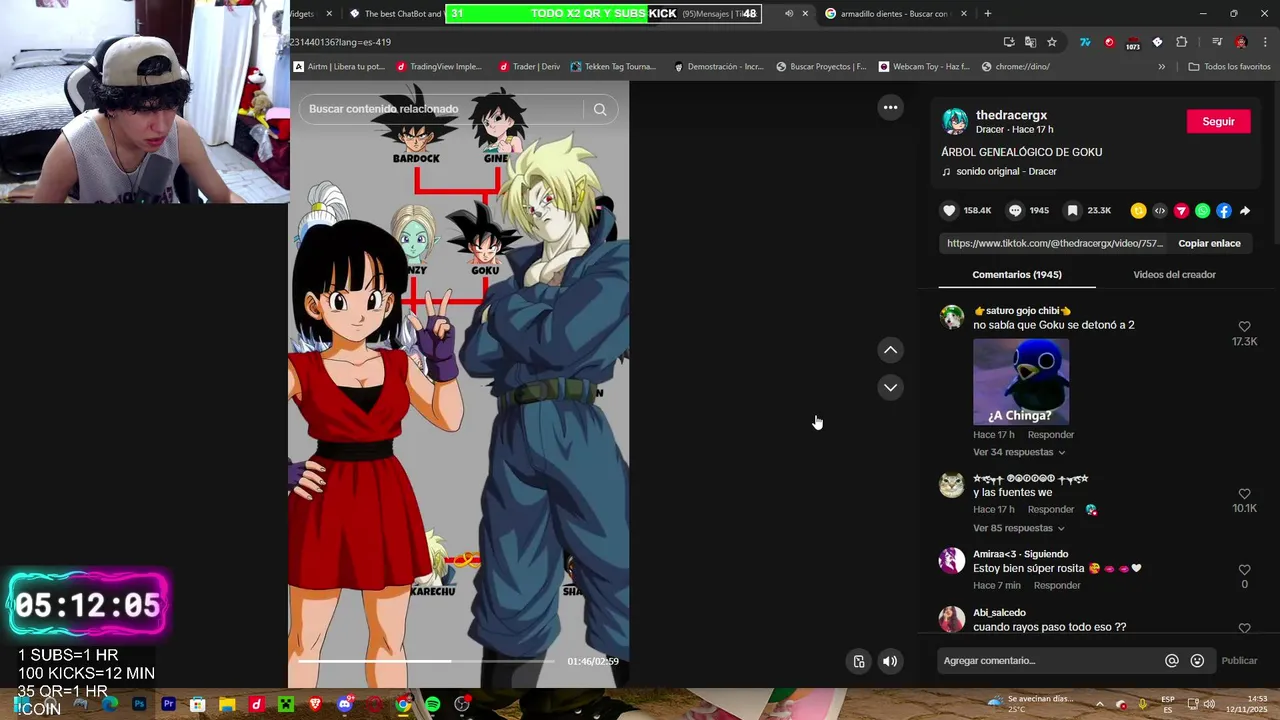Switch to 'armadillo dientes' browser tab
1280x720 pixels.
point(895,14)
